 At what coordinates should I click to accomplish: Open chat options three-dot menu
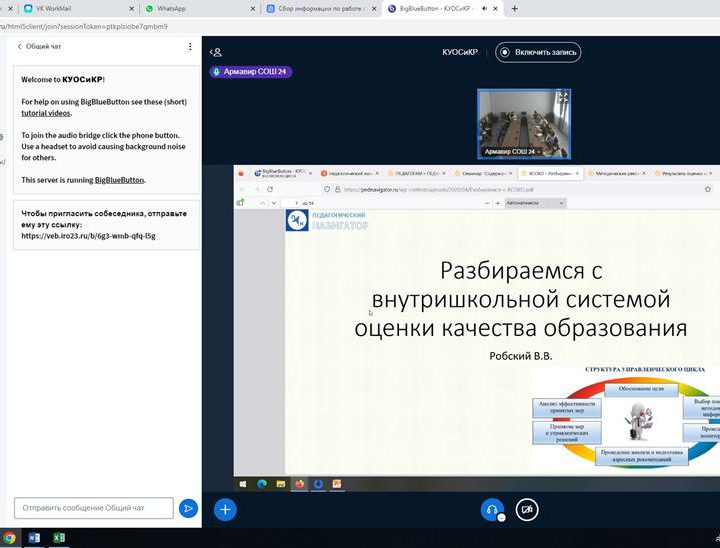(x=190, y=47)
